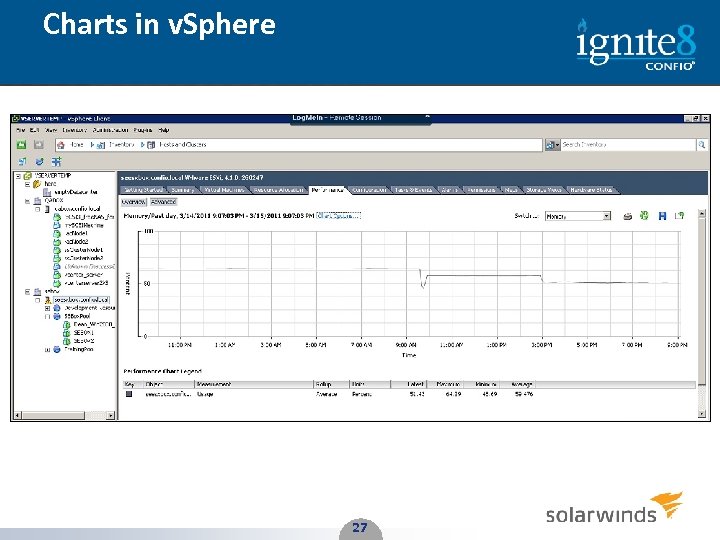Click the Average column header in legend
This screenshot has height=540, width=720.
point(517,384)
